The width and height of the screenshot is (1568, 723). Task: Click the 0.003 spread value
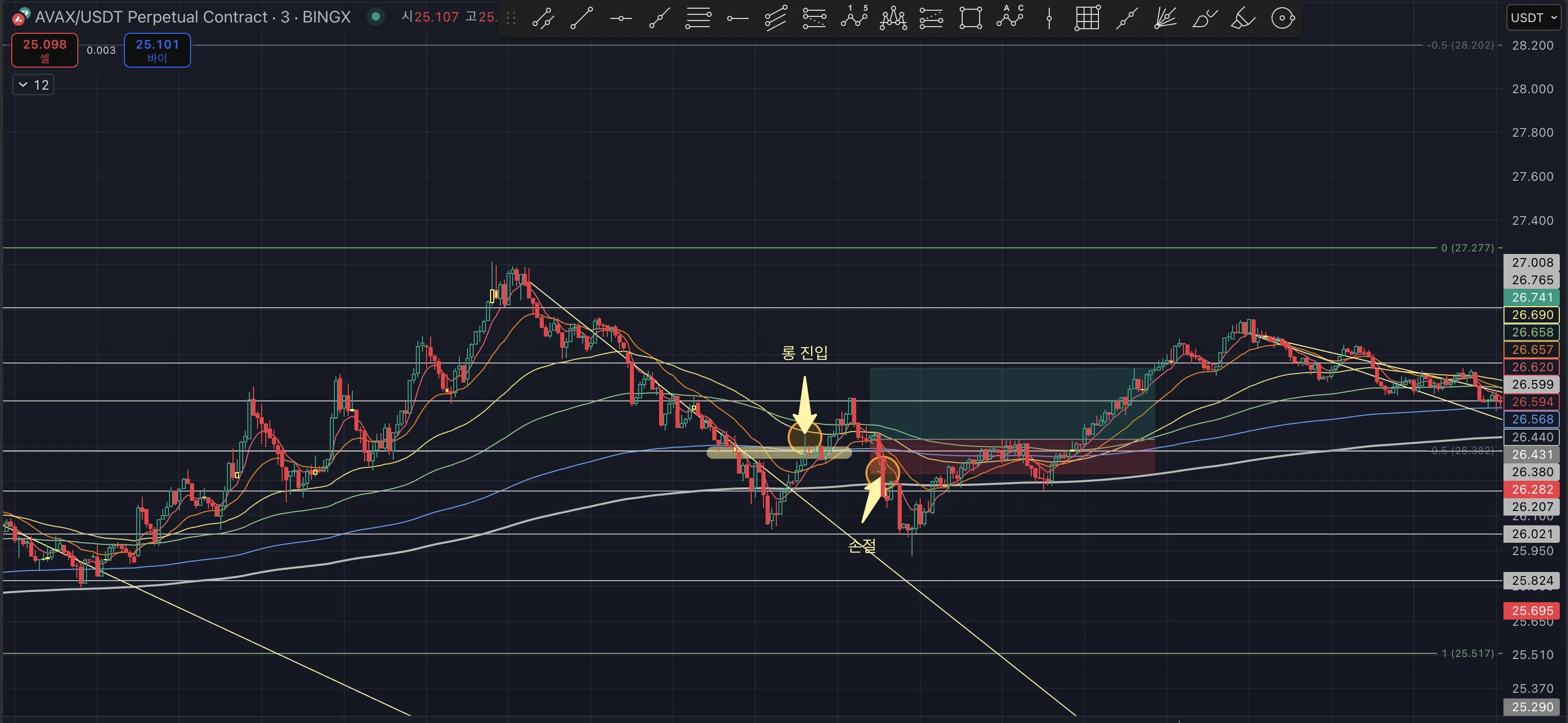click(x=101, y=50)
